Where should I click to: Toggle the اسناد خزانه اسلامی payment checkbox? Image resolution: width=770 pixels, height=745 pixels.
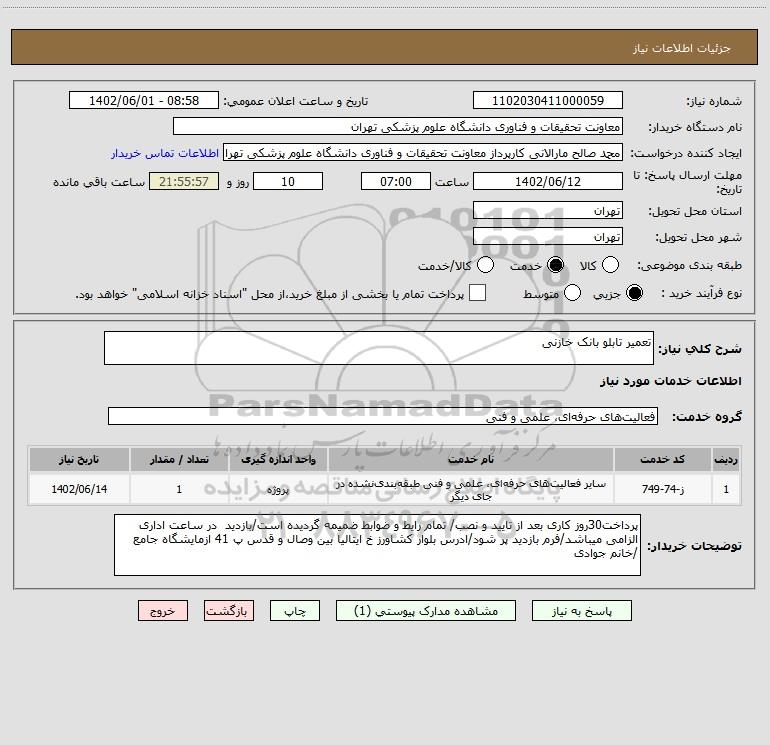(477, 293)
